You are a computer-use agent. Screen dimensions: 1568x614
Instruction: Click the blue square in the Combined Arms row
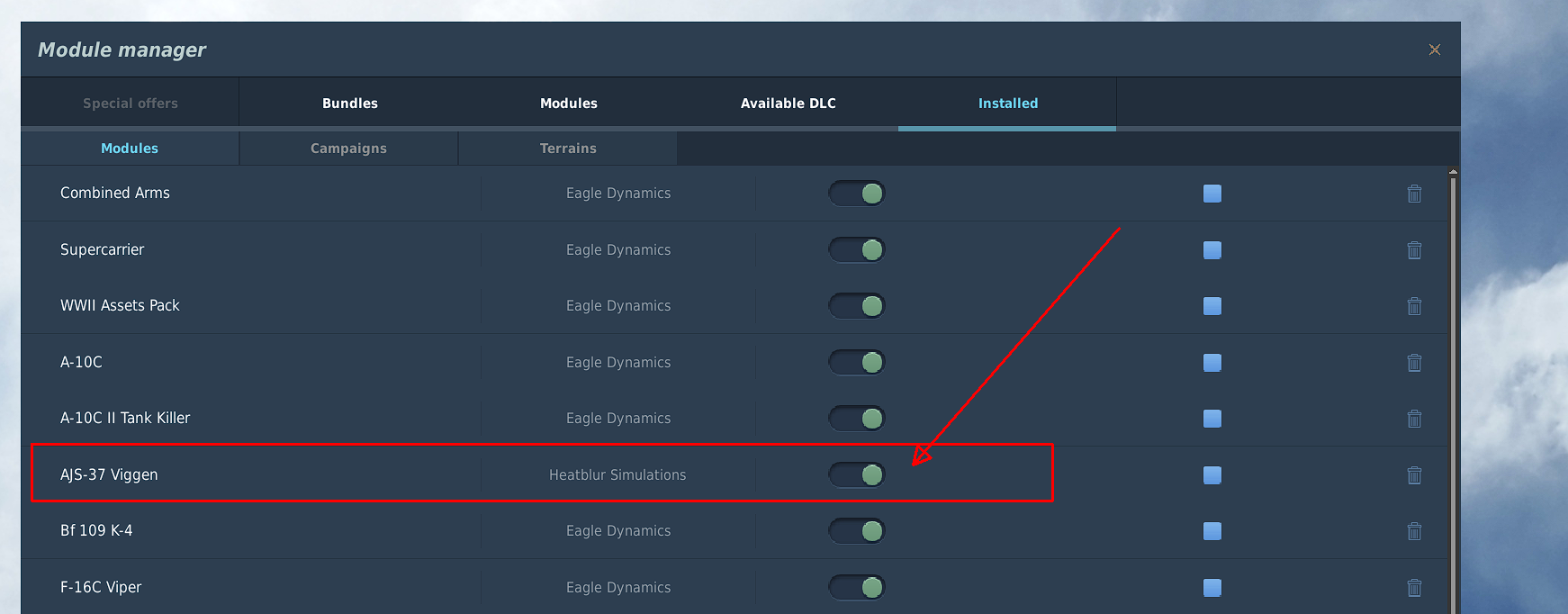[1212, 194]
